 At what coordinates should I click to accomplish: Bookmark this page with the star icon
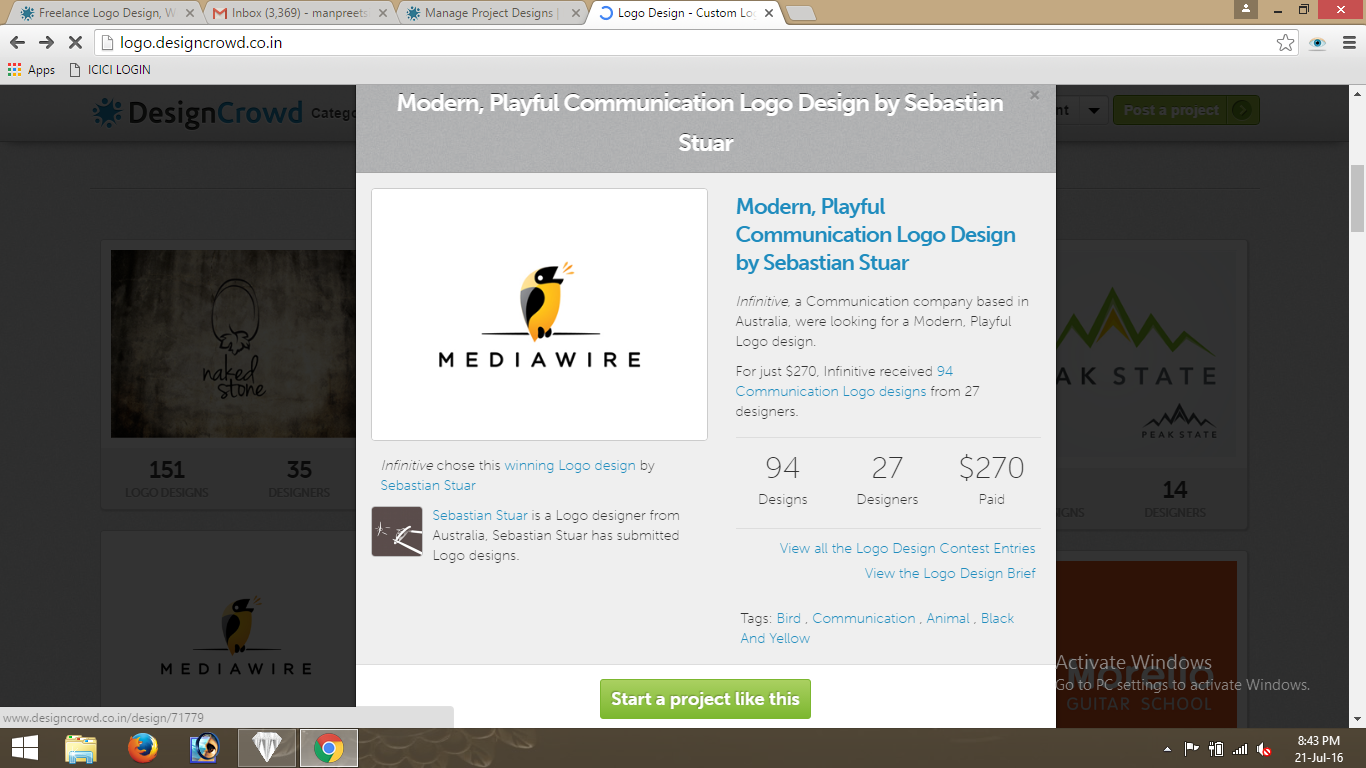(1285, 42)
